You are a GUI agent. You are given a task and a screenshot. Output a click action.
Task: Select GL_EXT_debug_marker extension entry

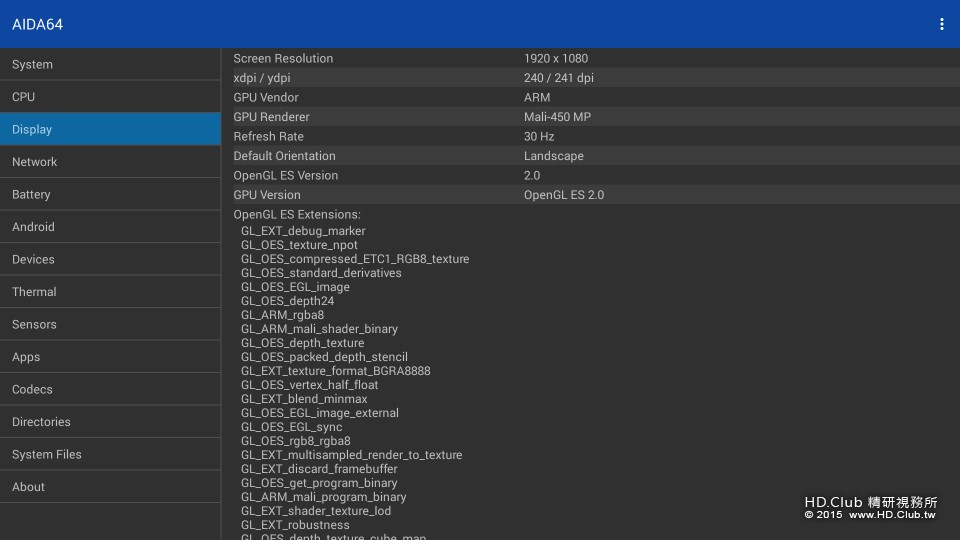[303, 231]
